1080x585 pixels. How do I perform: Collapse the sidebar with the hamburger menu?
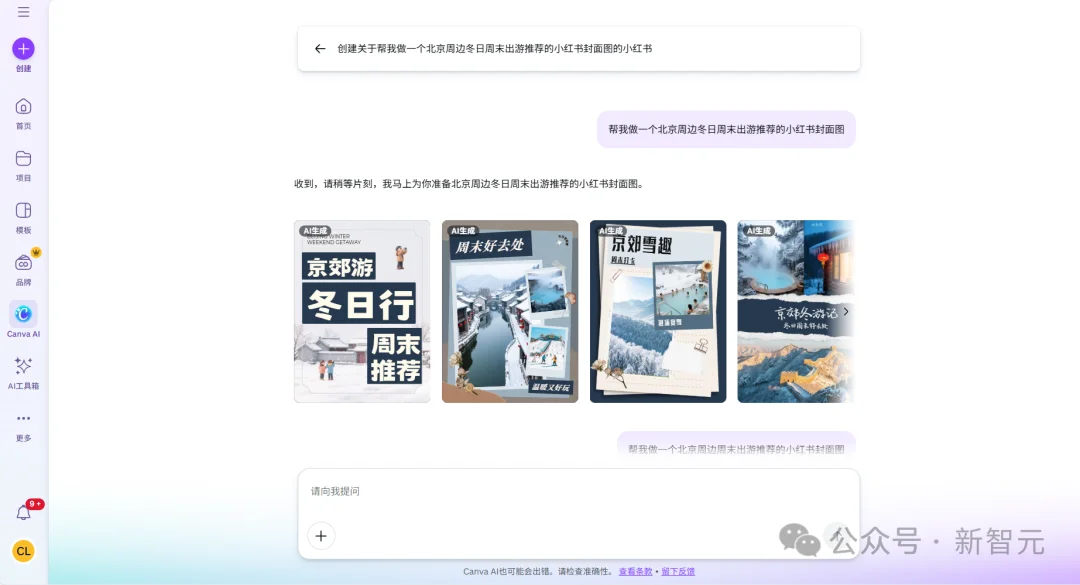23,13
